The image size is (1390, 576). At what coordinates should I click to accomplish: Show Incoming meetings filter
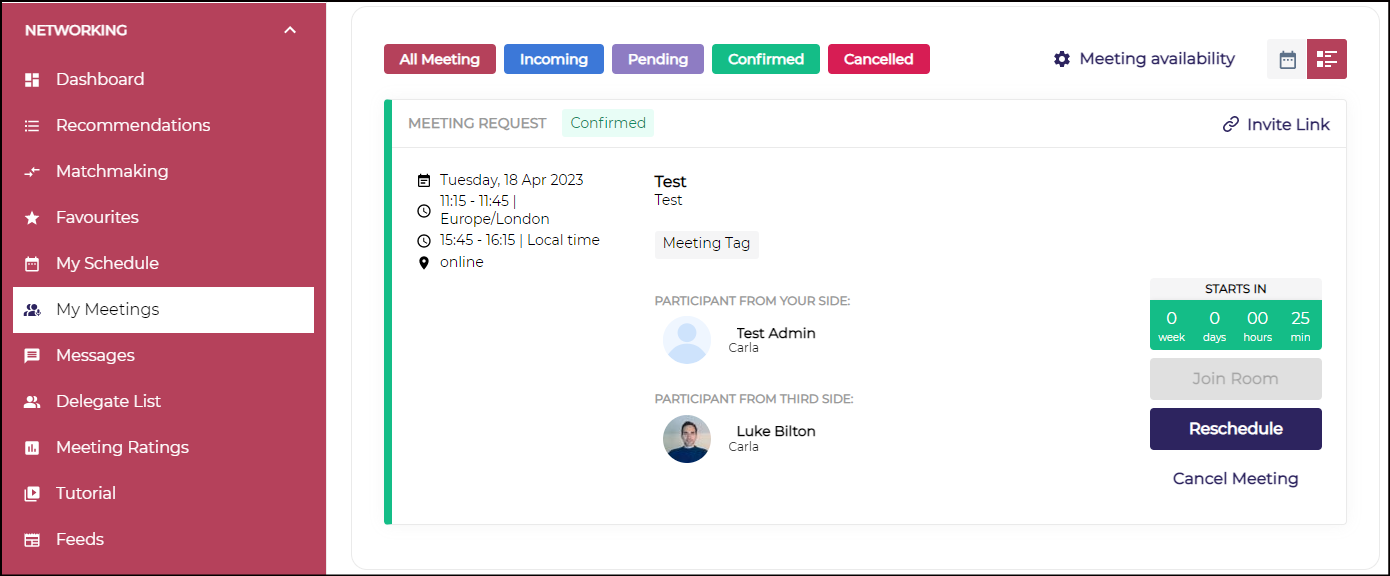point(554,59)
